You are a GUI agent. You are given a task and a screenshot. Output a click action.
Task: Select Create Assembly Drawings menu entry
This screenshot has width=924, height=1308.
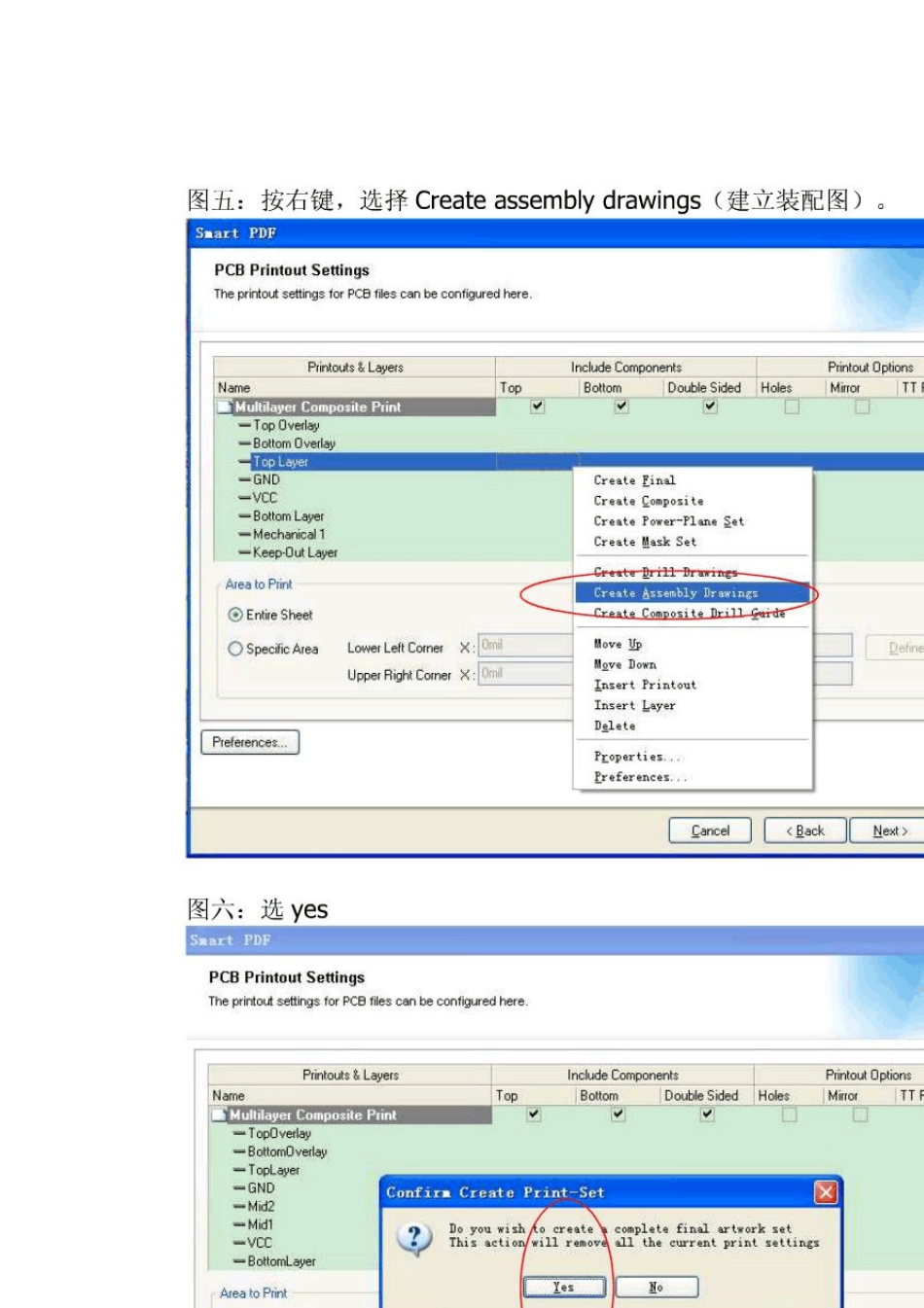[675, 592]
